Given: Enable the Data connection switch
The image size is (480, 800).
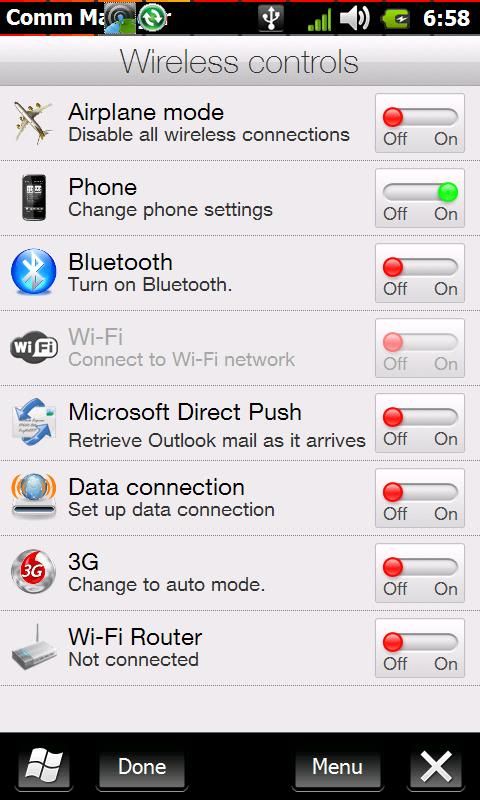Looking at the screenshot, I should tap(420, 498).
